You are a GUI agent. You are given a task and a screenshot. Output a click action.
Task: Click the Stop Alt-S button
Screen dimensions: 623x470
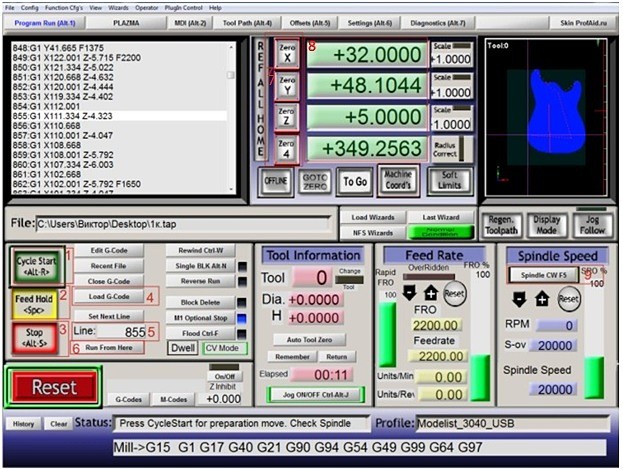(34, 338)
